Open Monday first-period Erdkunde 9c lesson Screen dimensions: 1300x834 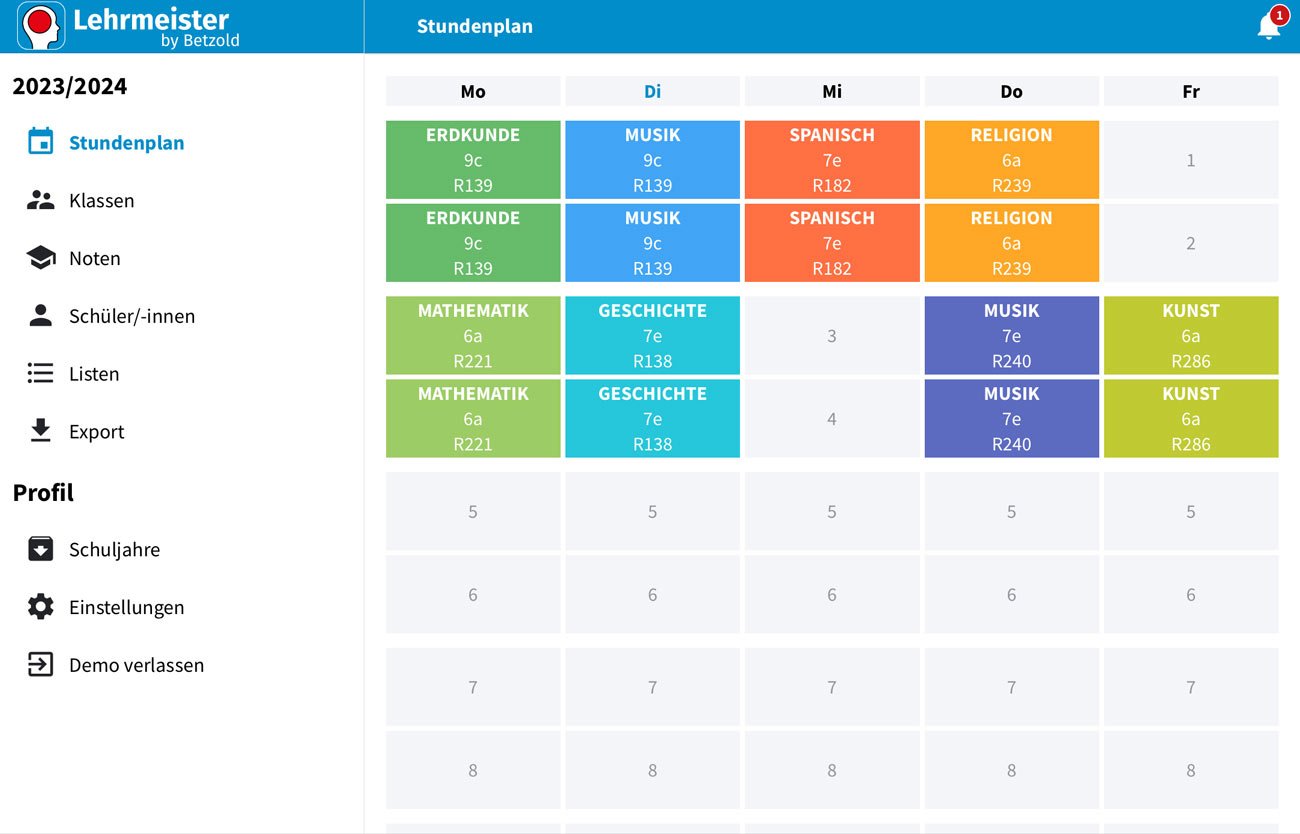pos(473,160)
